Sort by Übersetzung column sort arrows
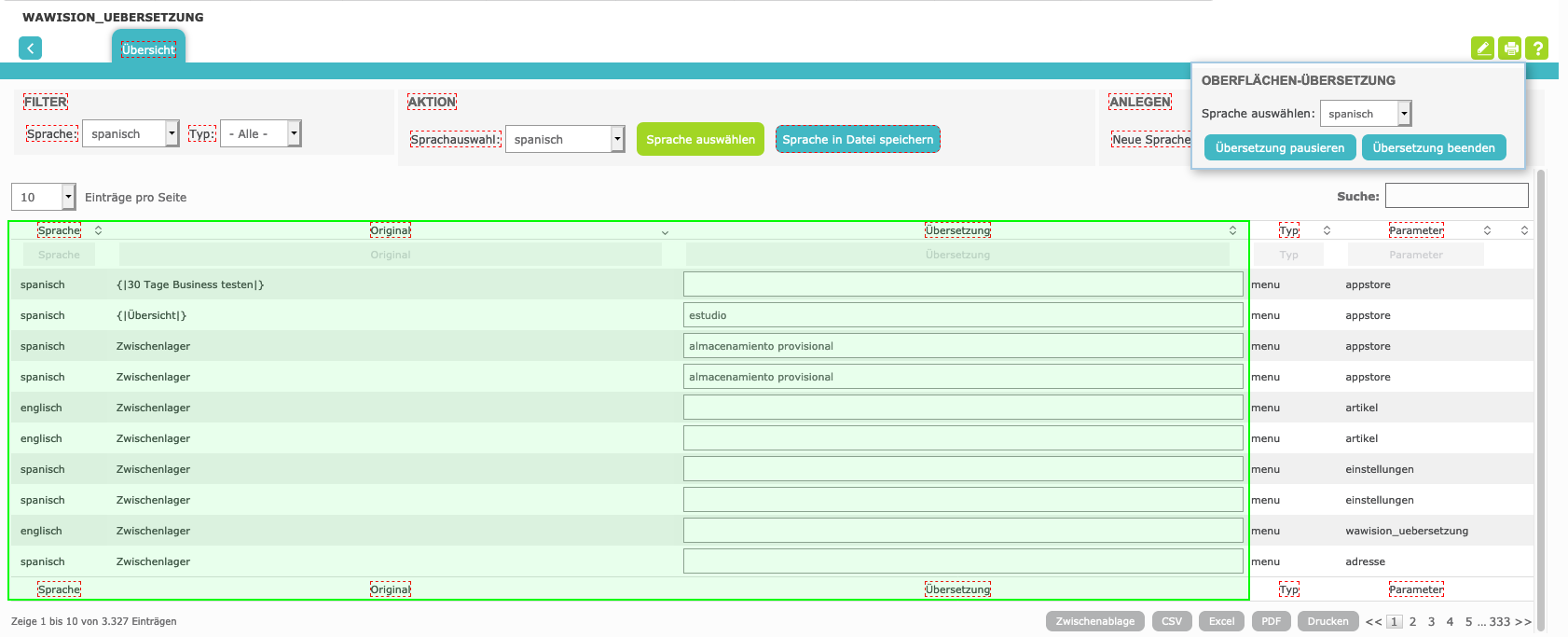Image resolution: width=1568 pixels, height=637 pixels. point(1232,230)
